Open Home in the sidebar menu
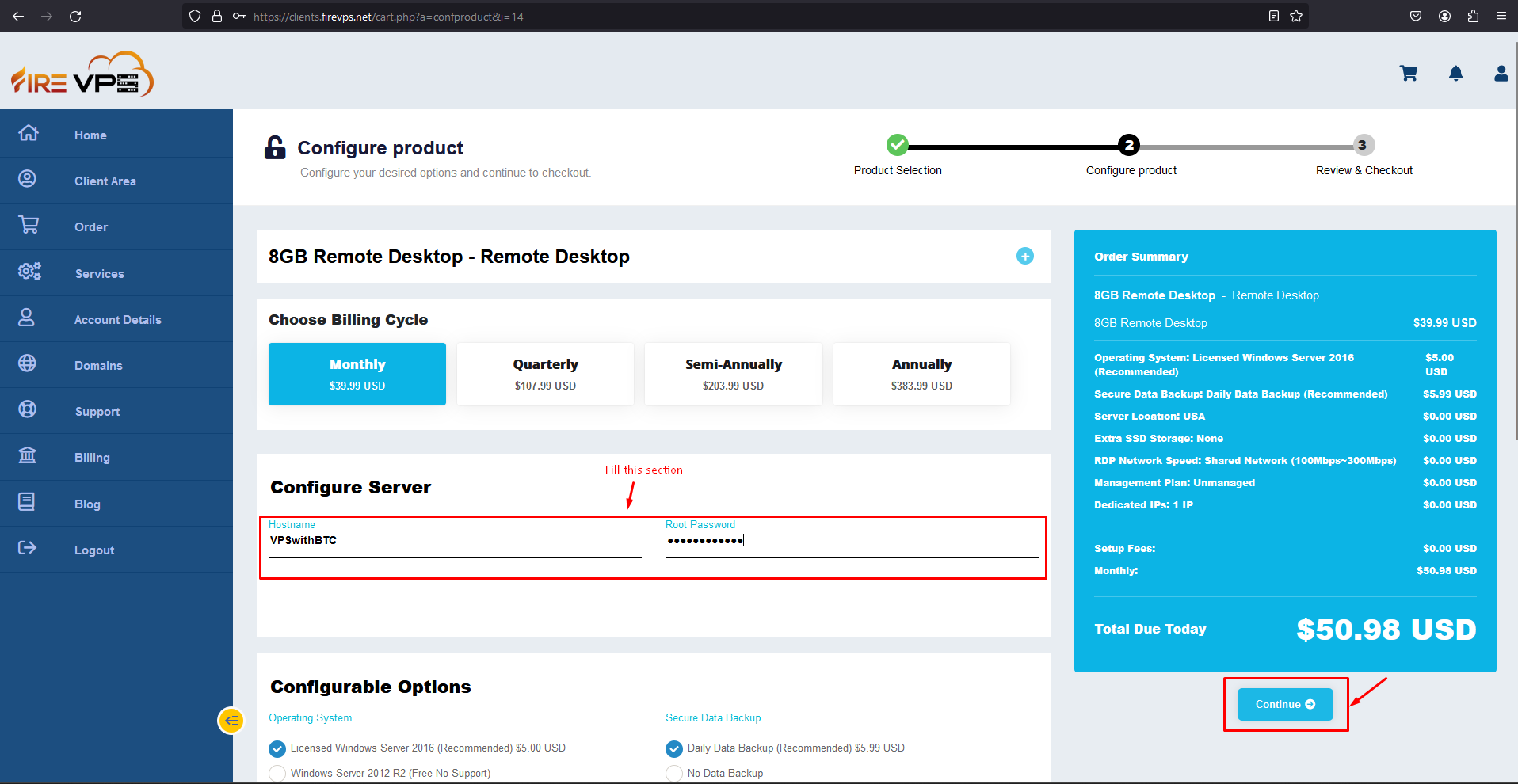Viewport: 1518px width, 784px height. click(x=90, y=135)
